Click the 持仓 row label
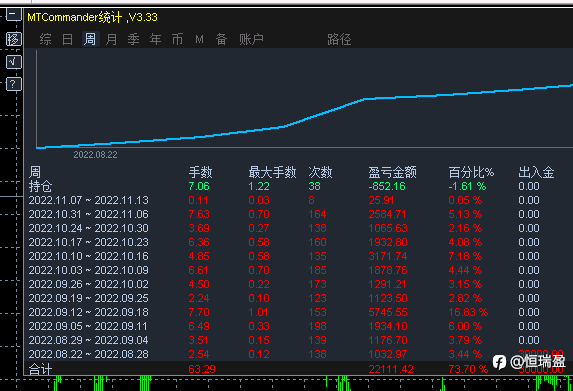The height and width of the screenshot is (391, 573). [41, 186]
